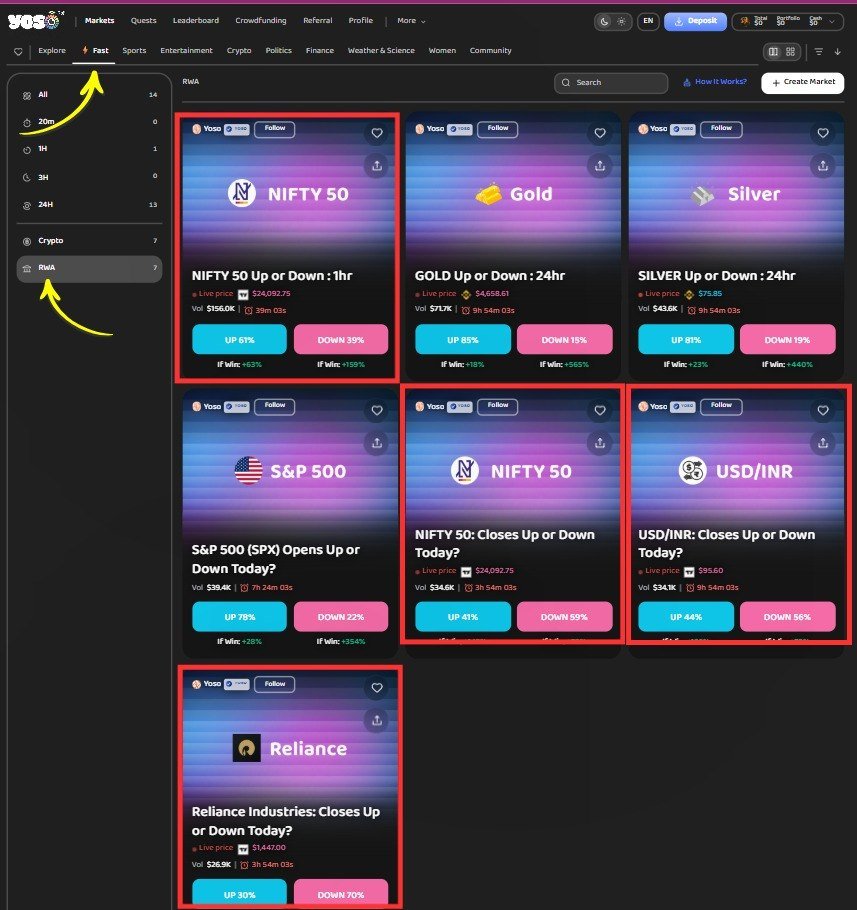Click the YOSO logo

(34, 21)
